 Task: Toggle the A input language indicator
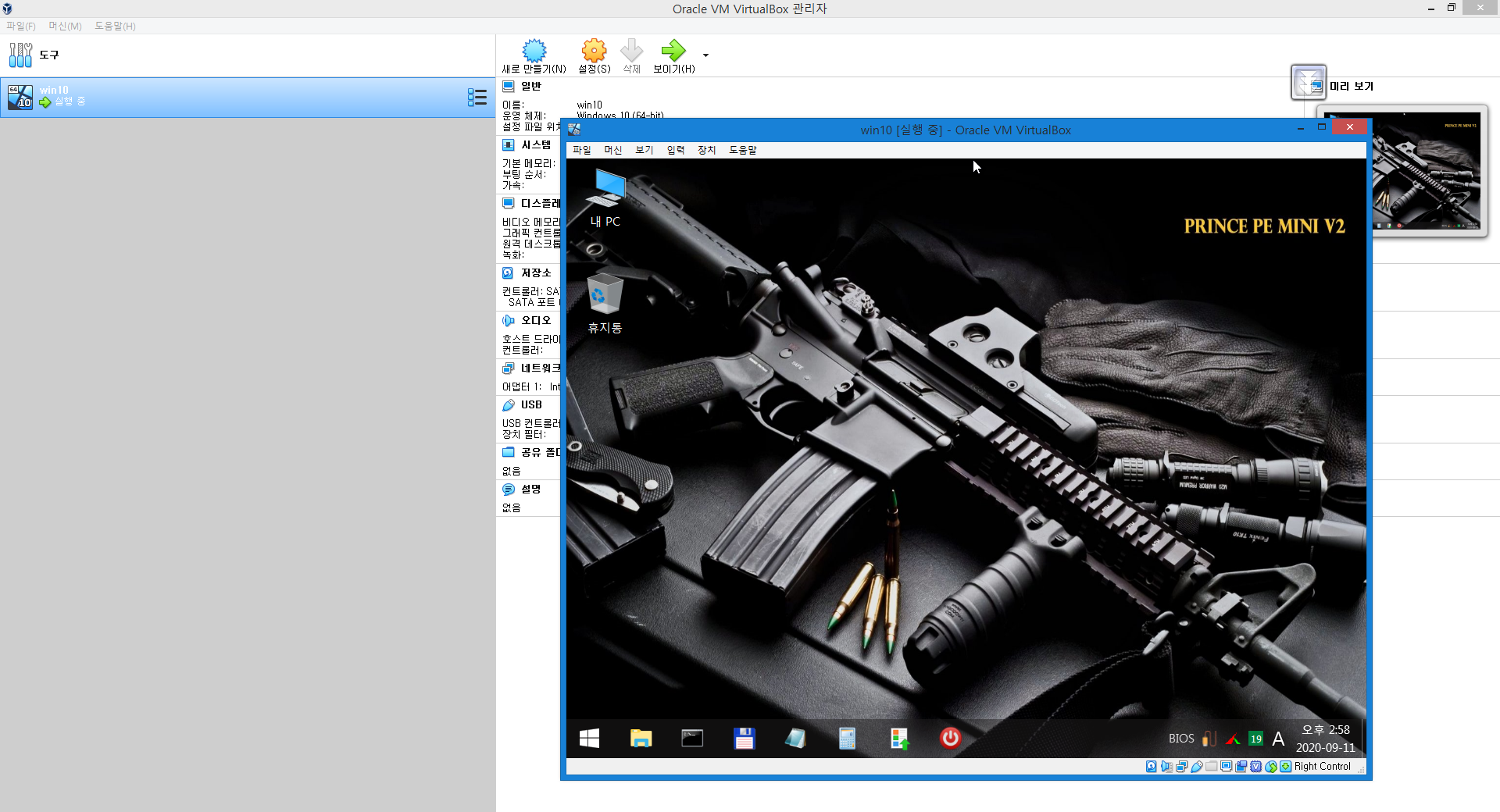pos(1278,739)
